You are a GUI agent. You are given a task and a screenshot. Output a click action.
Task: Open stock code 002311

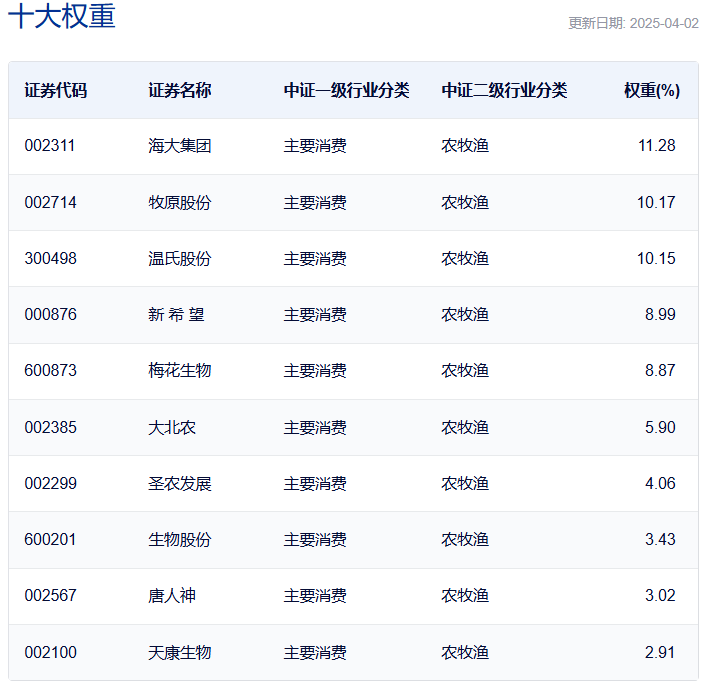(x=50, y=146)
